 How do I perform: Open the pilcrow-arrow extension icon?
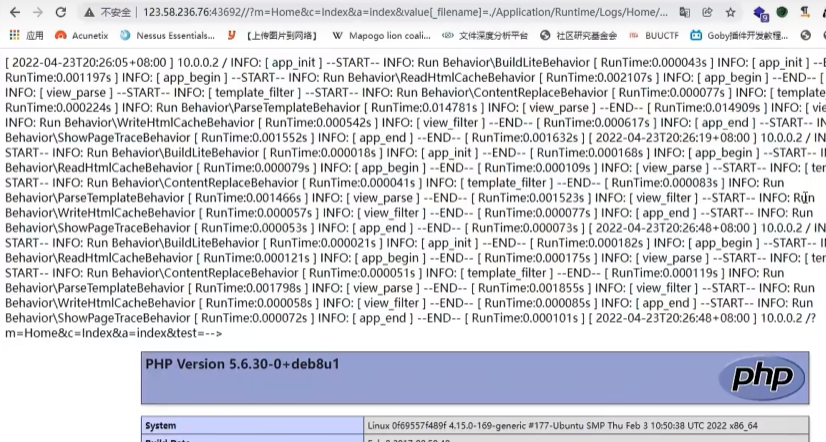805,12
